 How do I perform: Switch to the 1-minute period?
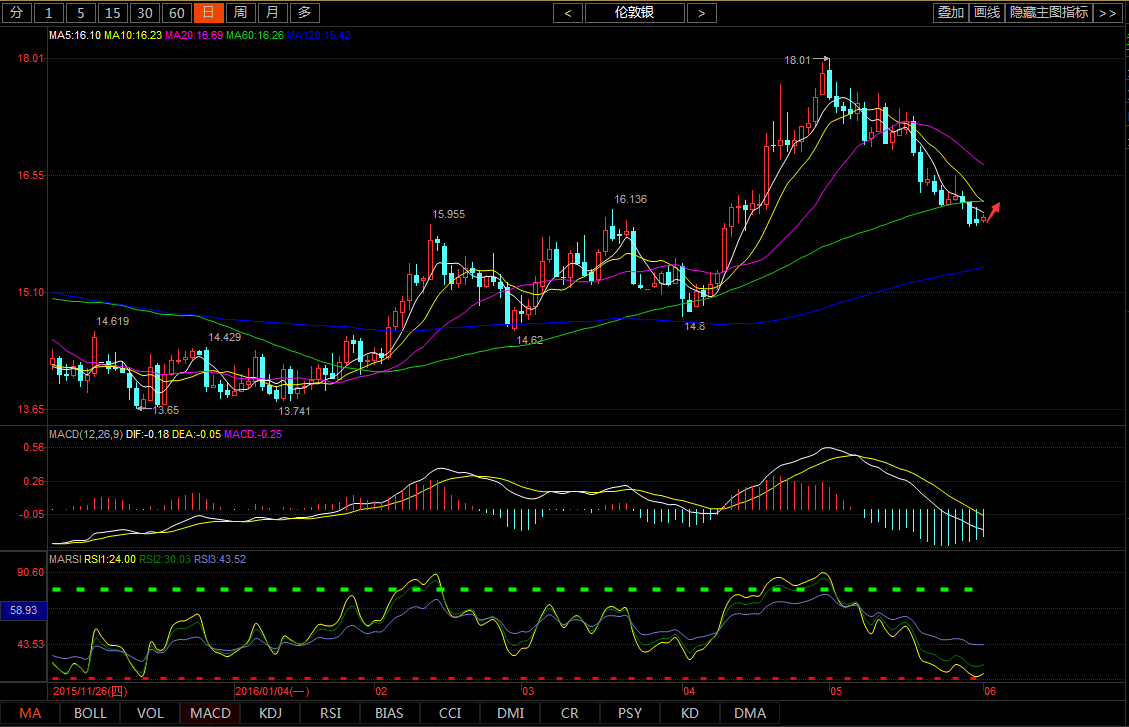tap(50, 13)
